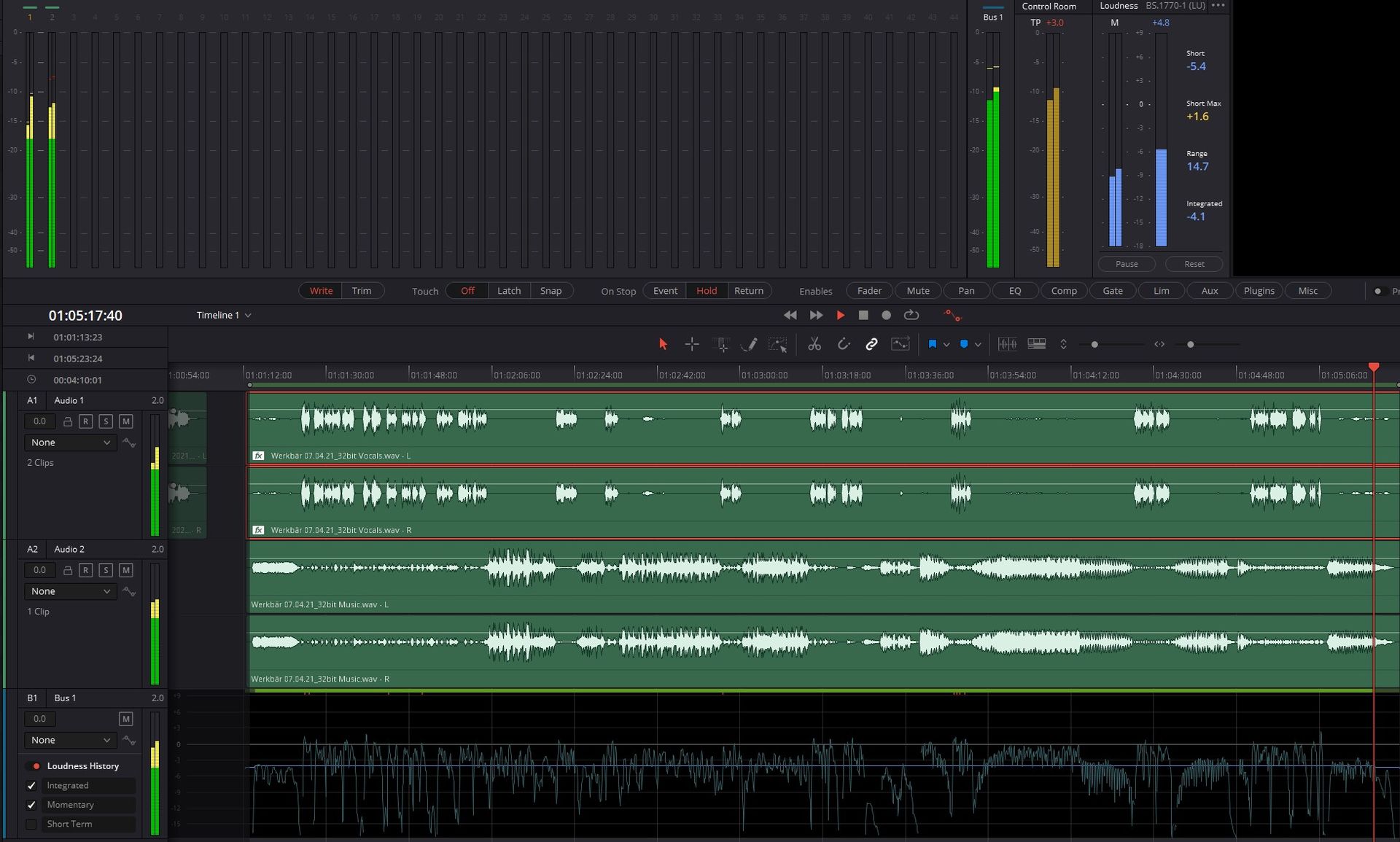The image size is (1400, 842).
Task: Toggle the snapping magnet icon
Action: [843, 344]
